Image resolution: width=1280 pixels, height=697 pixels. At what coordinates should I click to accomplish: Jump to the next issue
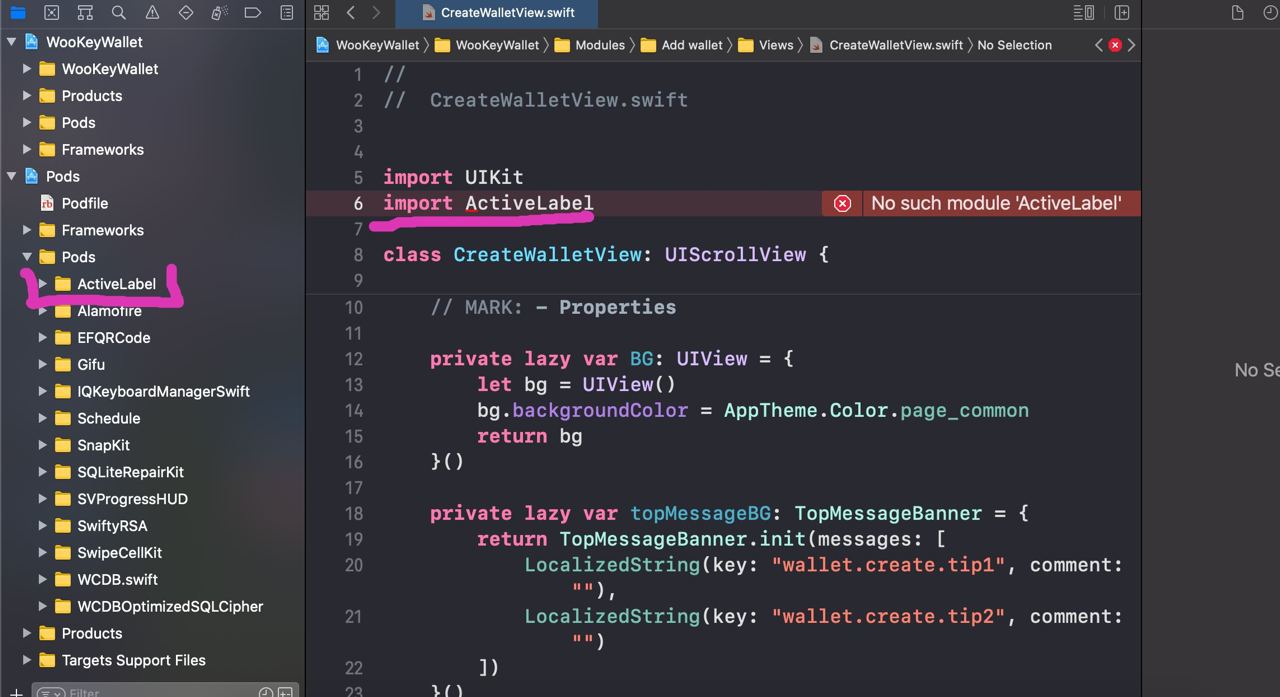(x=1131, y=45)
